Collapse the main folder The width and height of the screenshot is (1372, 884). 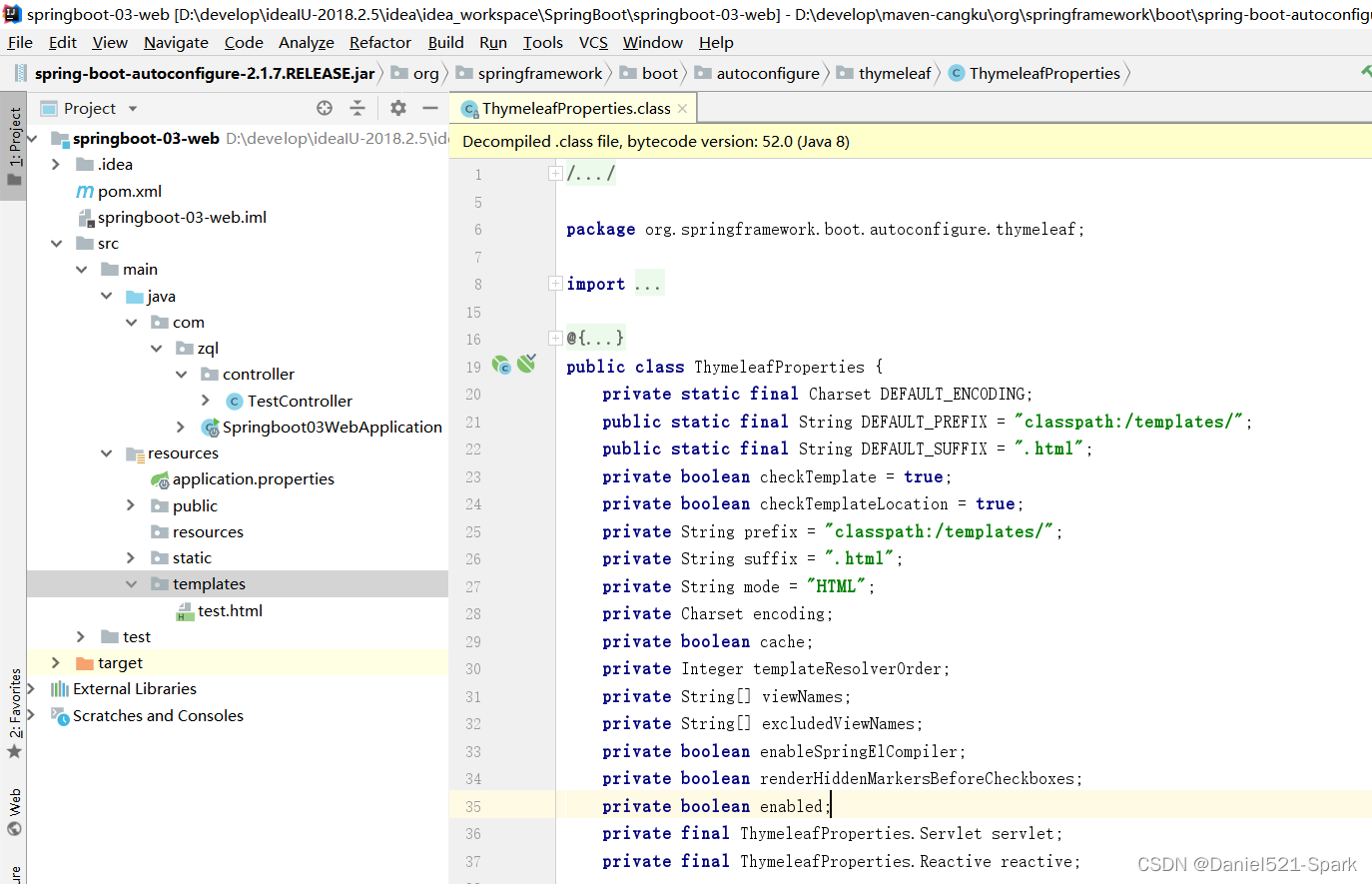click(81, 269)
